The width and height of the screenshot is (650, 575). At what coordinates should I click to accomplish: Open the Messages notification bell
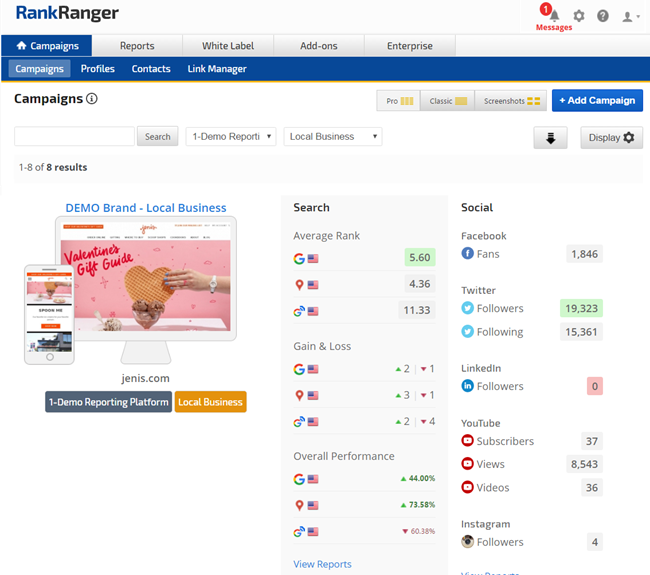pyautogui.click(x=554, y=16)
